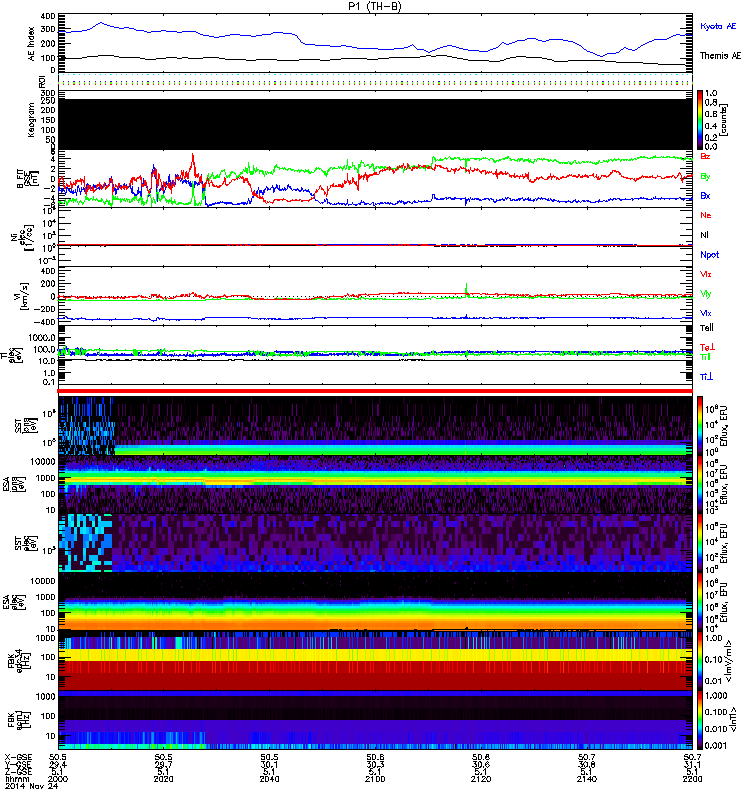750x800 pixels.
Task: Click the black Keogram image panel
Action: [375, 124]
